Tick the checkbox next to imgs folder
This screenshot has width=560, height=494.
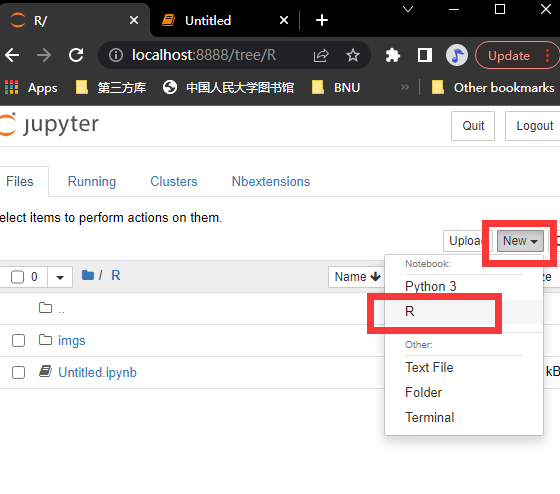pyautogui.click(x=18, y=340)
